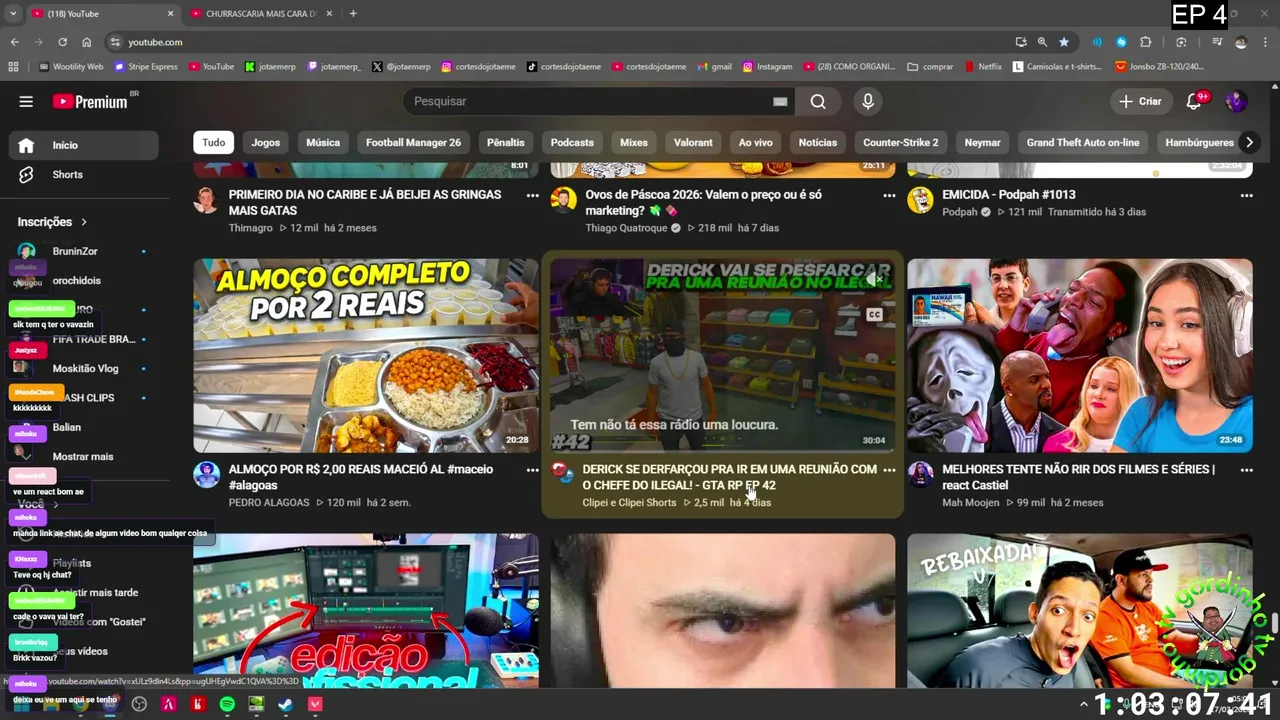Select the Música filter chip
This screenshot has width=1280, height=720.
pyautogui.click(x=323, y=142)
